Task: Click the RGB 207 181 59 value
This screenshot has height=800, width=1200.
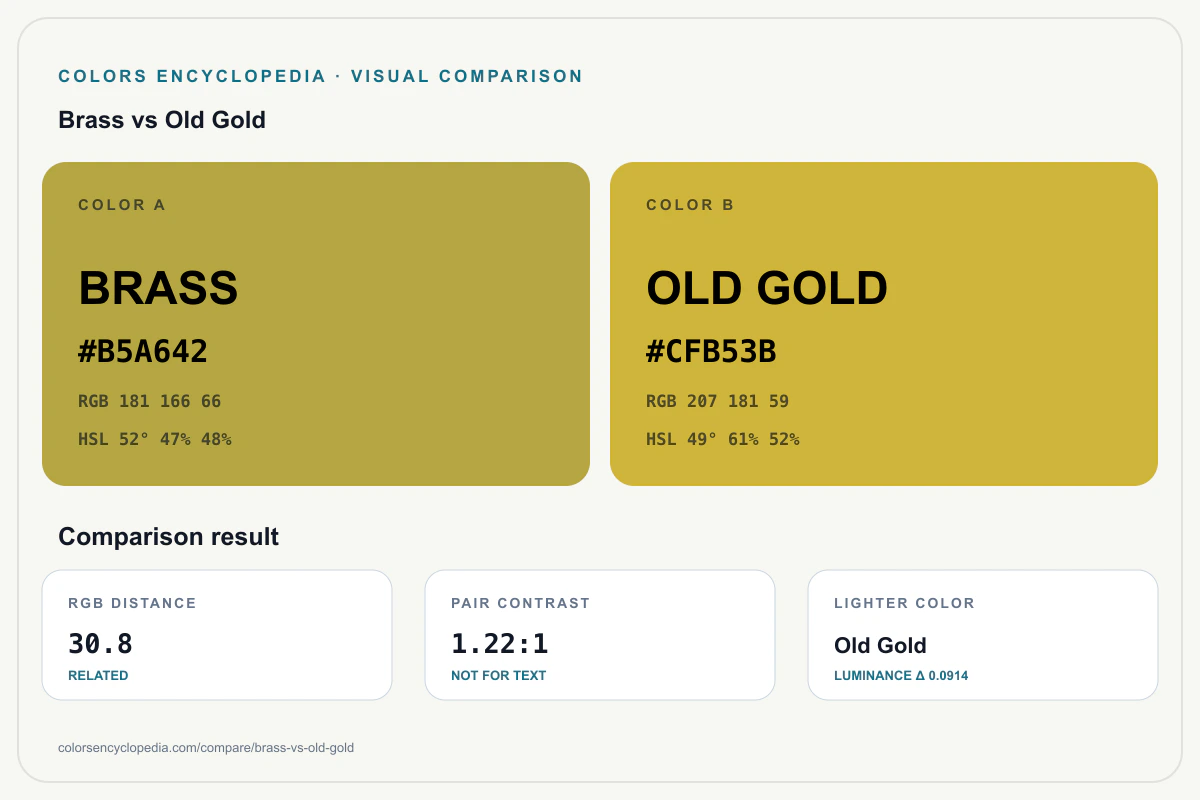Action: [718, 402]
